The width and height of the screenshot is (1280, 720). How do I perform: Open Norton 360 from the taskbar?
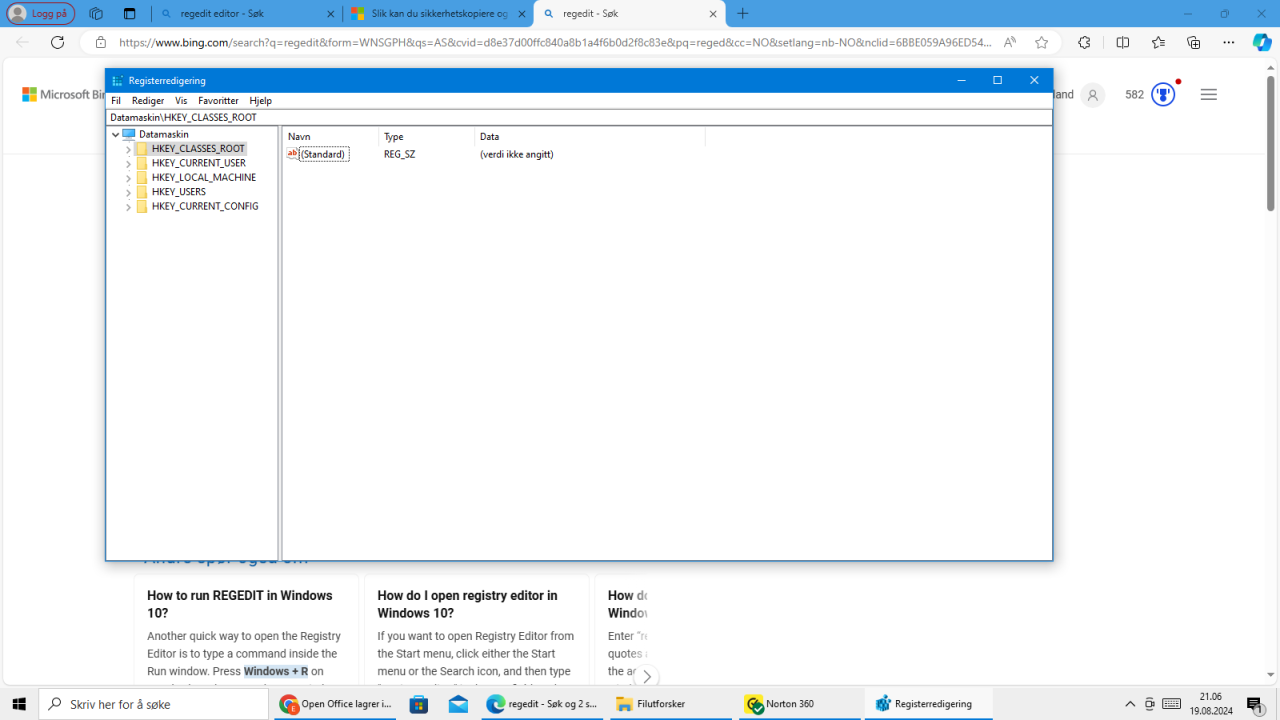789,704
